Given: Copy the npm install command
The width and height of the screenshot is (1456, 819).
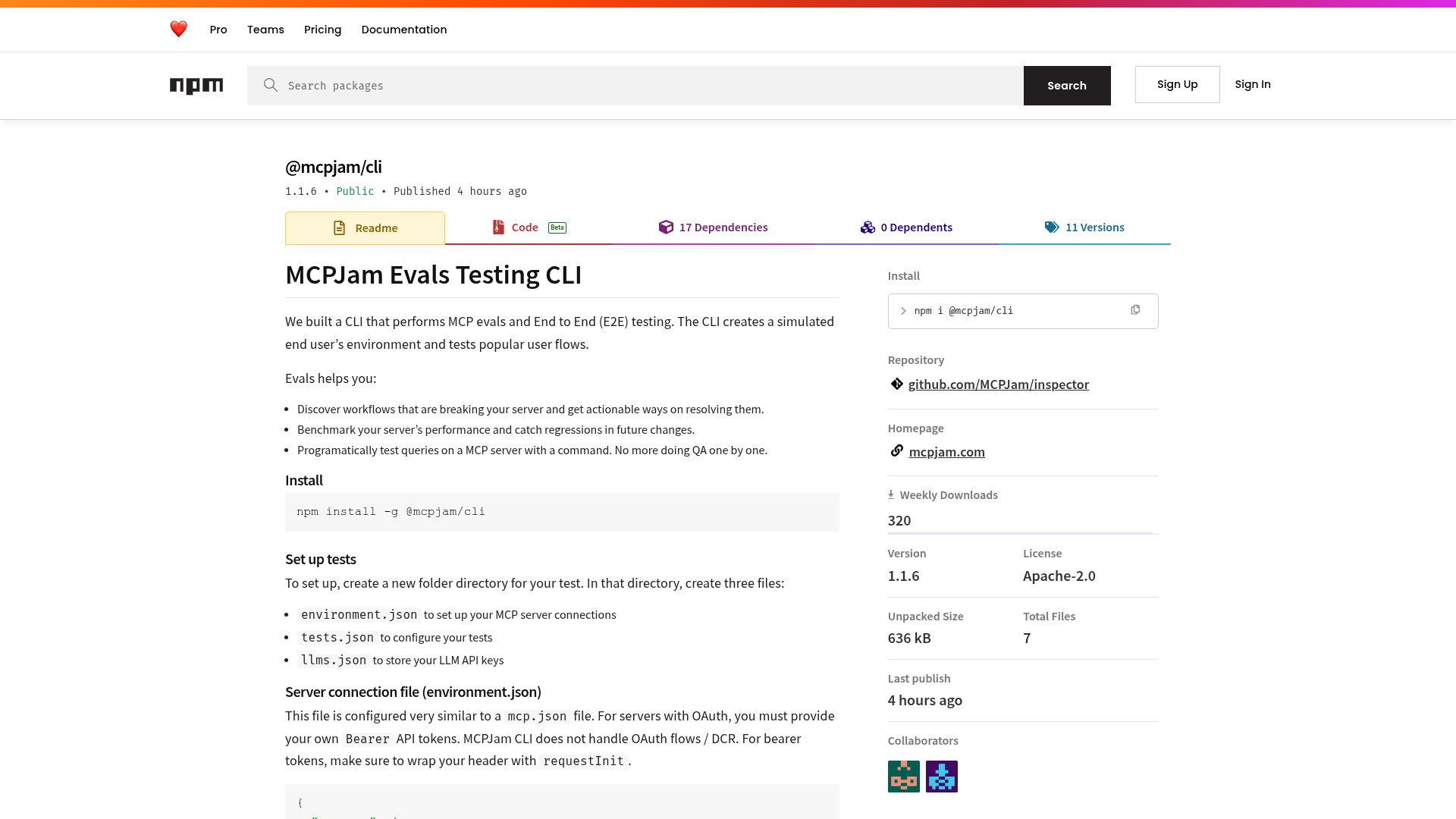Looking at the screenshot, I should point(1135,310).
